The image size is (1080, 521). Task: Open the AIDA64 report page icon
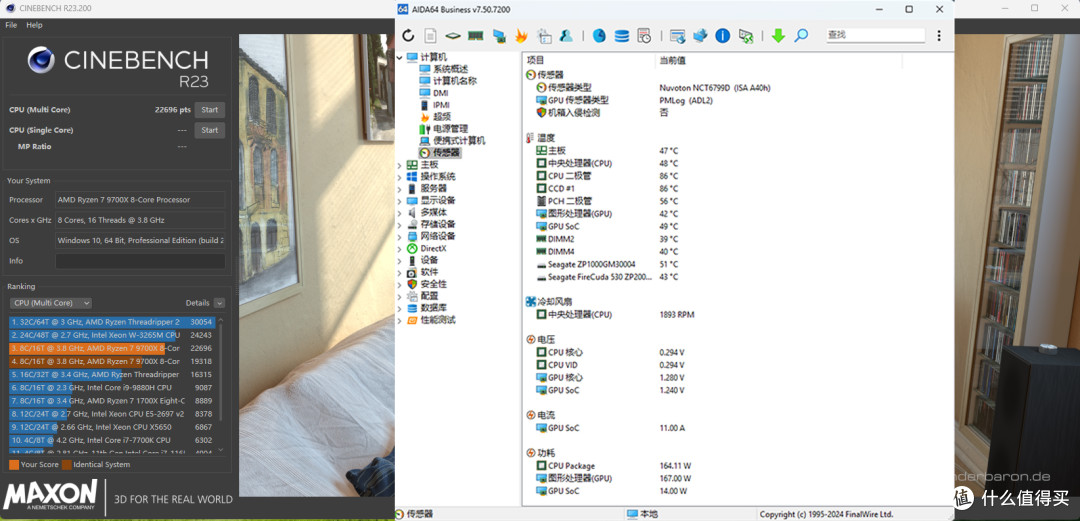pyautogui.click(x=430, y=36)
